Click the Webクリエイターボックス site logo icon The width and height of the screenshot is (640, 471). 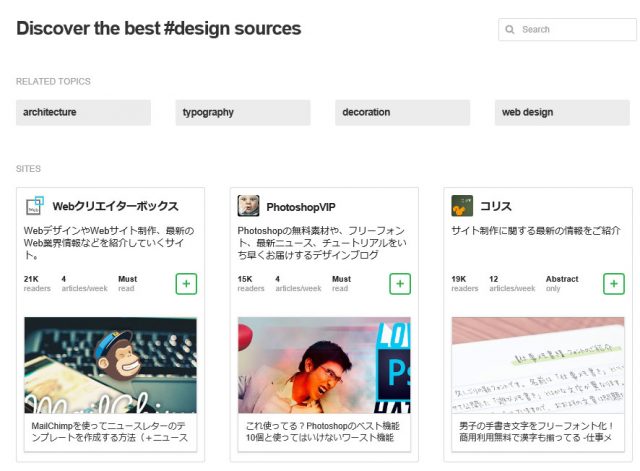[x=35, y=206]
